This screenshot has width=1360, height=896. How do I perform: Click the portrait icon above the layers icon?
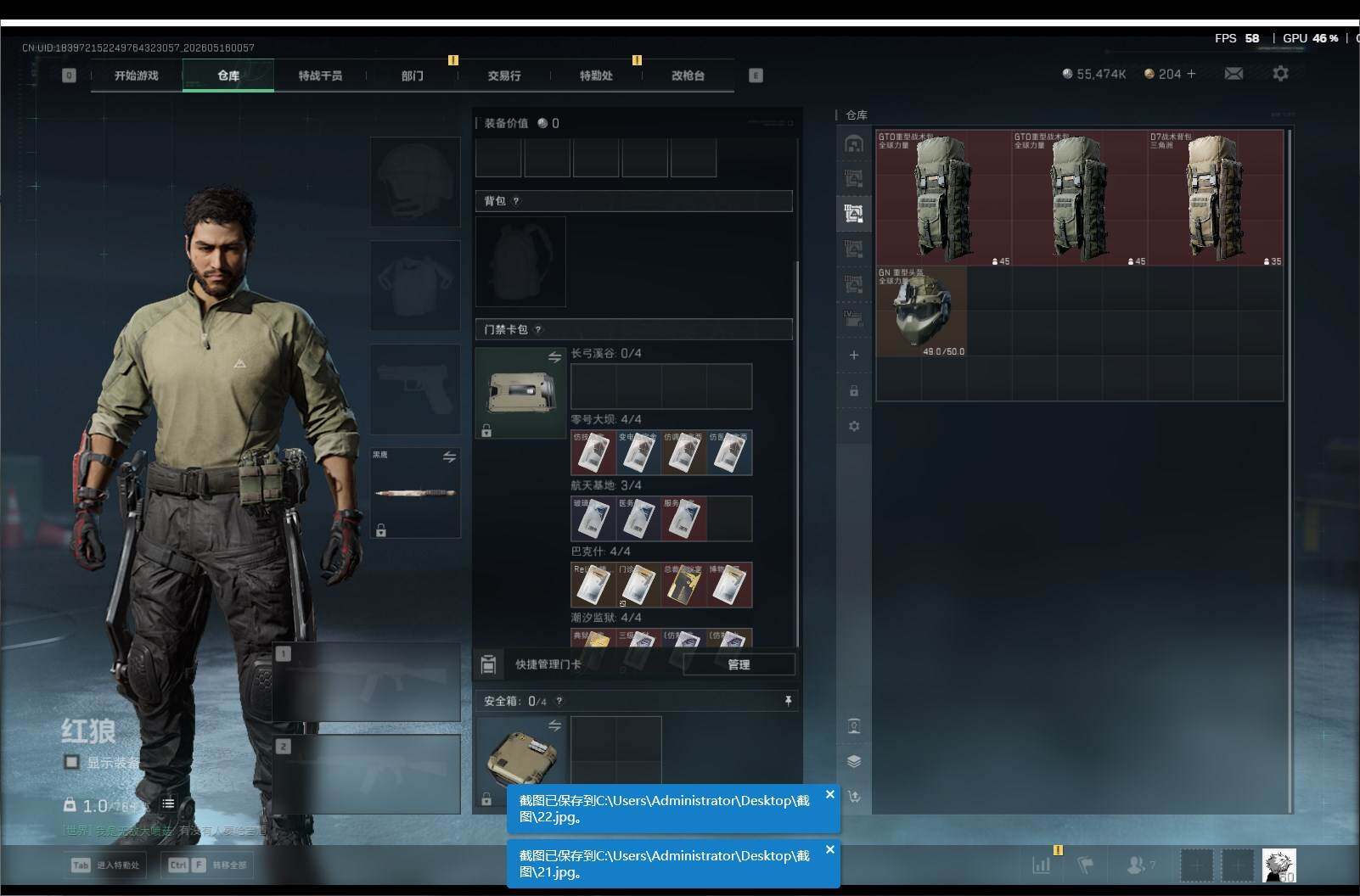pyautogui.click(x=854, y=726)
